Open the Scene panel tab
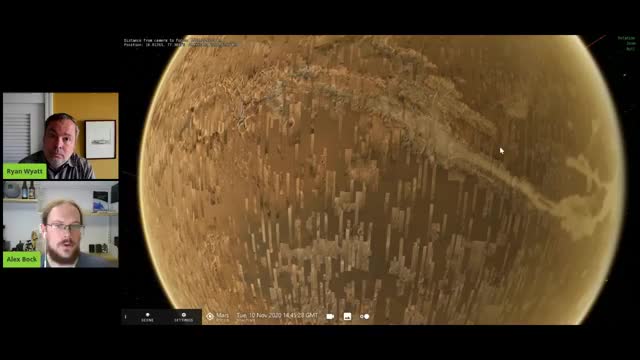Screen dimensions: 640x360 tap(147, 317)
